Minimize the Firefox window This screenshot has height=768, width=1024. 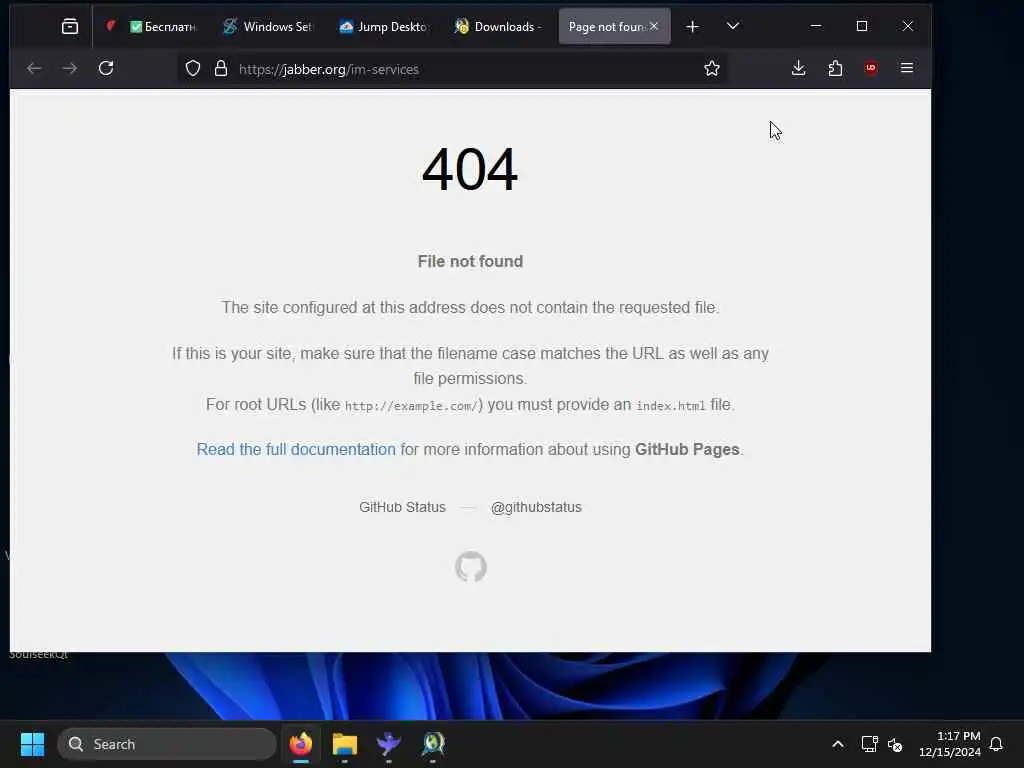816,26
